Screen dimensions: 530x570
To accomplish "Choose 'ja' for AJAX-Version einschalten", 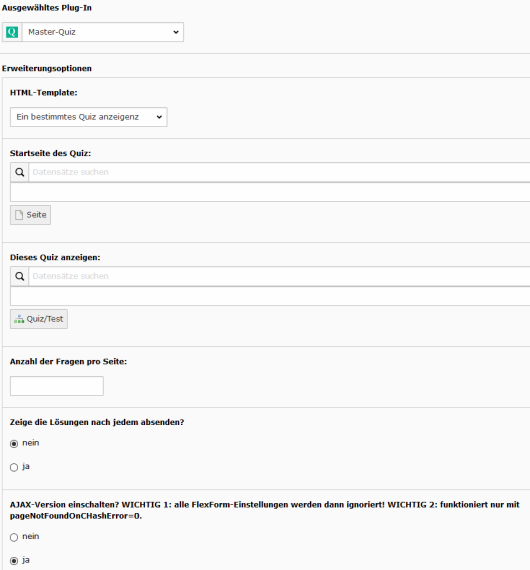I will (14, 561).
